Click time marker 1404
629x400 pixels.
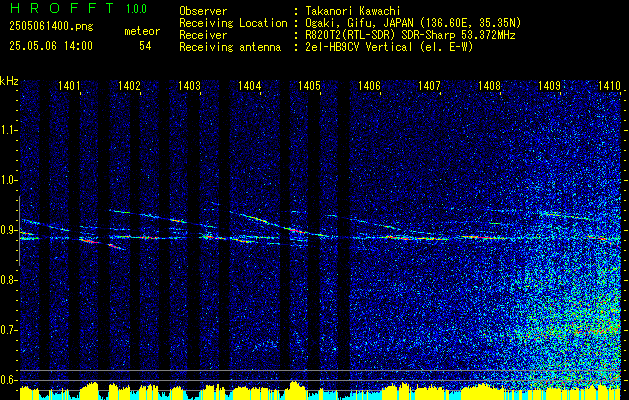(x=250, y=85)
